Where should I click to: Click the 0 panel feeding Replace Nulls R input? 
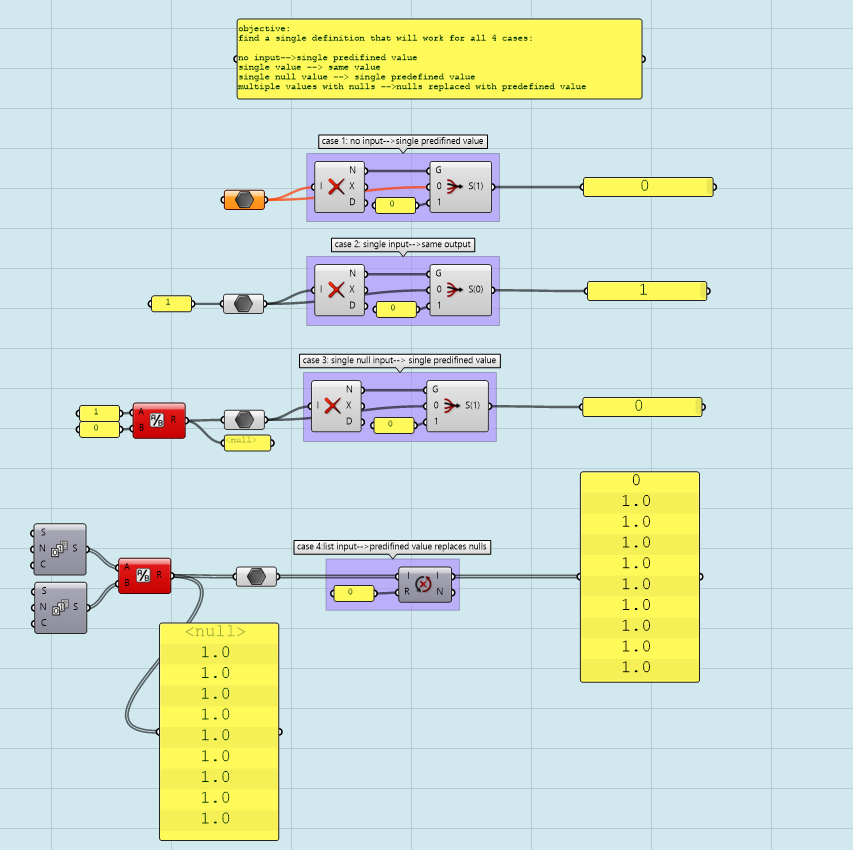pyautogui.click(x=354, y=593)
